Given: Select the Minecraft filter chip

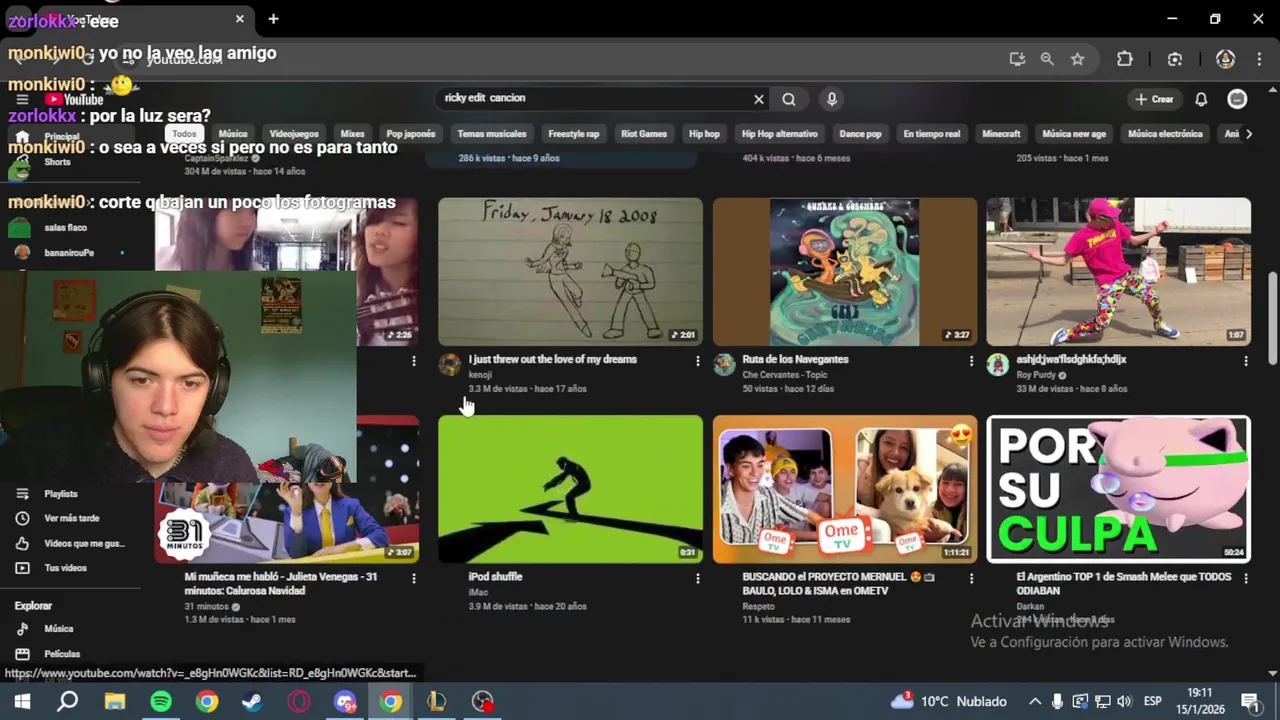Looking at the screenshot, I should point(1001,134).
